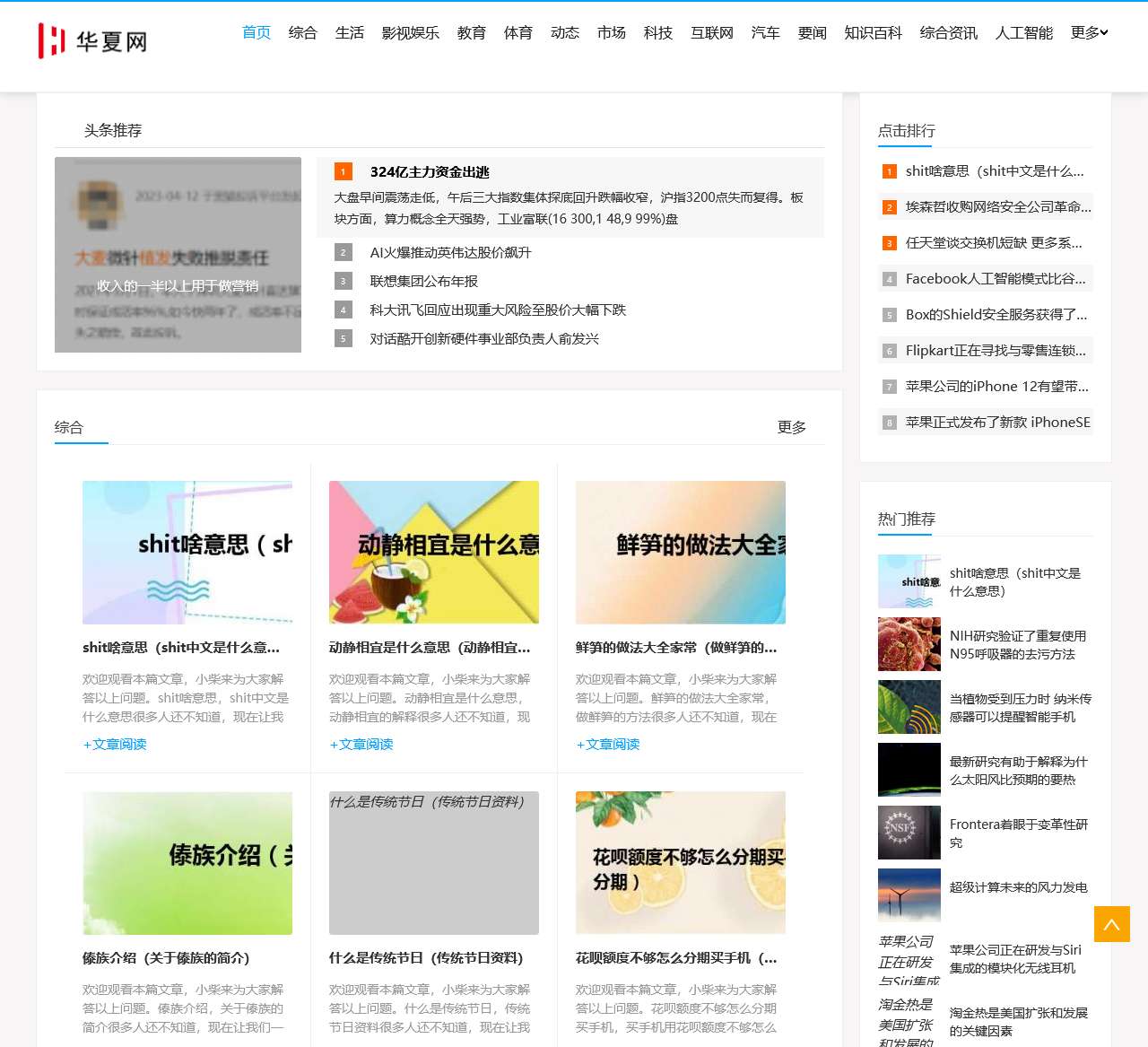Click the shit啥意思 thumbnail in 热门推荐
Image resolution: width=1148 pixels, height=1047 pixels.
(x=909, y=581)
